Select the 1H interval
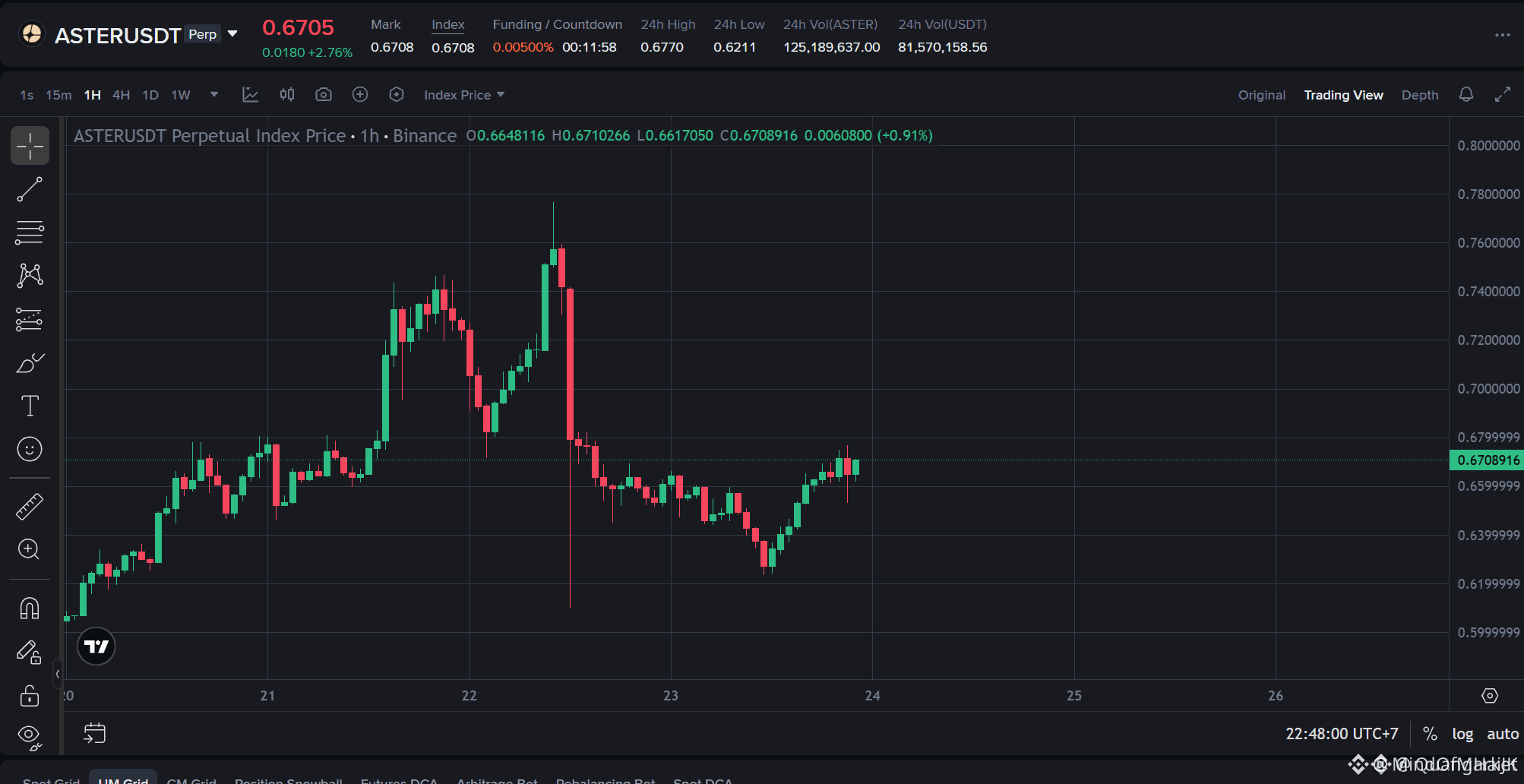Viewport: 1524px width, 784px height. click(x=92, y=95)
